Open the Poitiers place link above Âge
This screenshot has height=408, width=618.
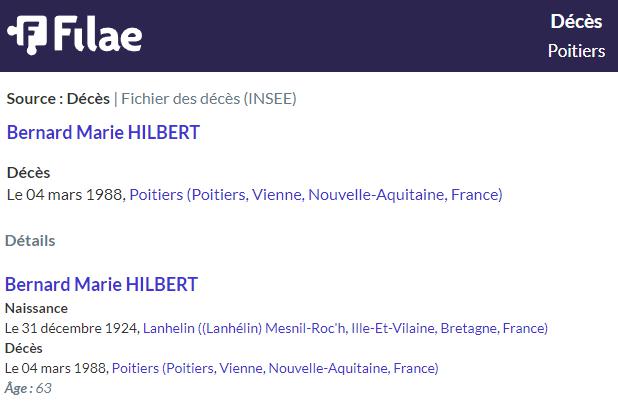275,368
